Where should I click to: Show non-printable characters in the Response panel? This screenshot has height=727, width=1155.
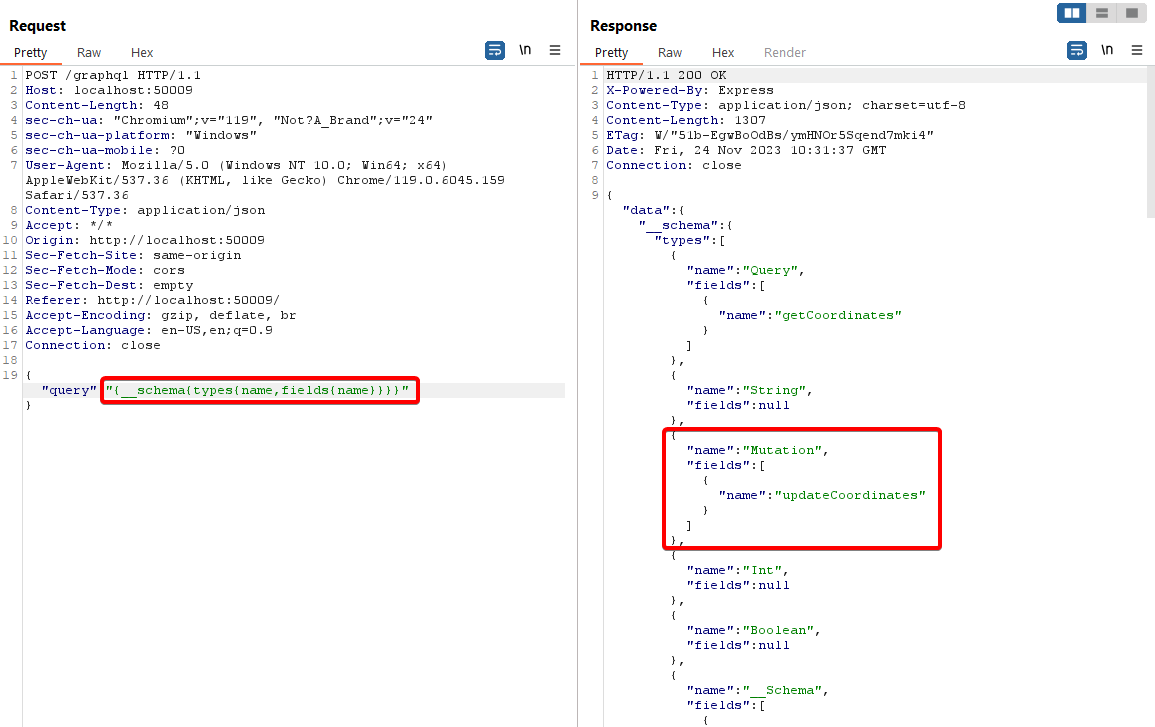coord(1107,51)
